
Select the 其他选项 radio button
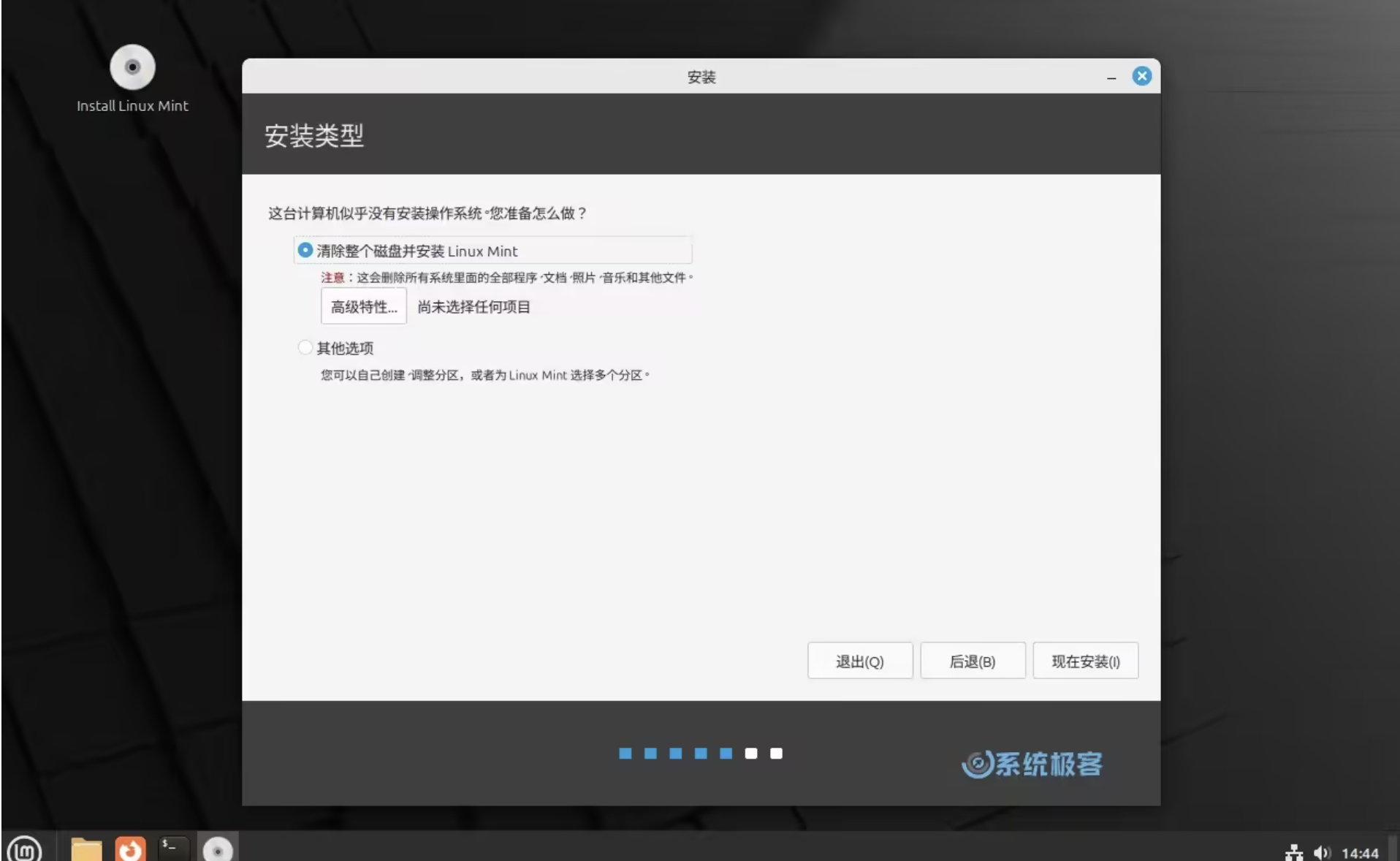point(305,347)
